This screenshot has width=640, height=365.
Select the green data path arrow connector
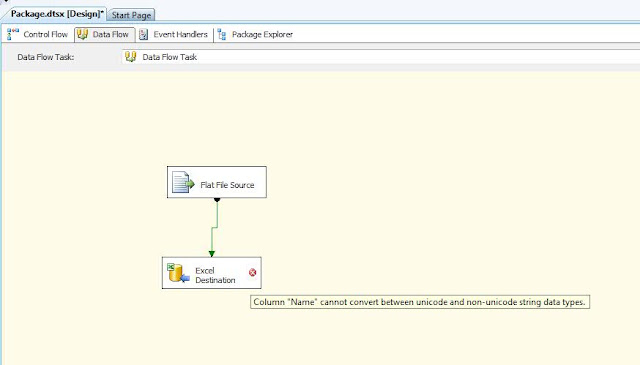(214, 229)
